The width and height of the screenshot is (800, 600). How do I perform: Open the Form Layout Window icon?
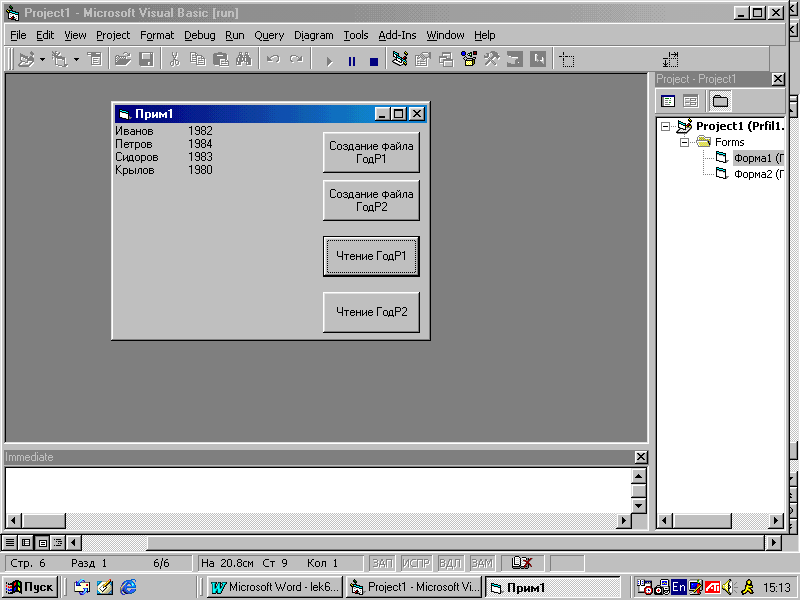pos(446,60)
